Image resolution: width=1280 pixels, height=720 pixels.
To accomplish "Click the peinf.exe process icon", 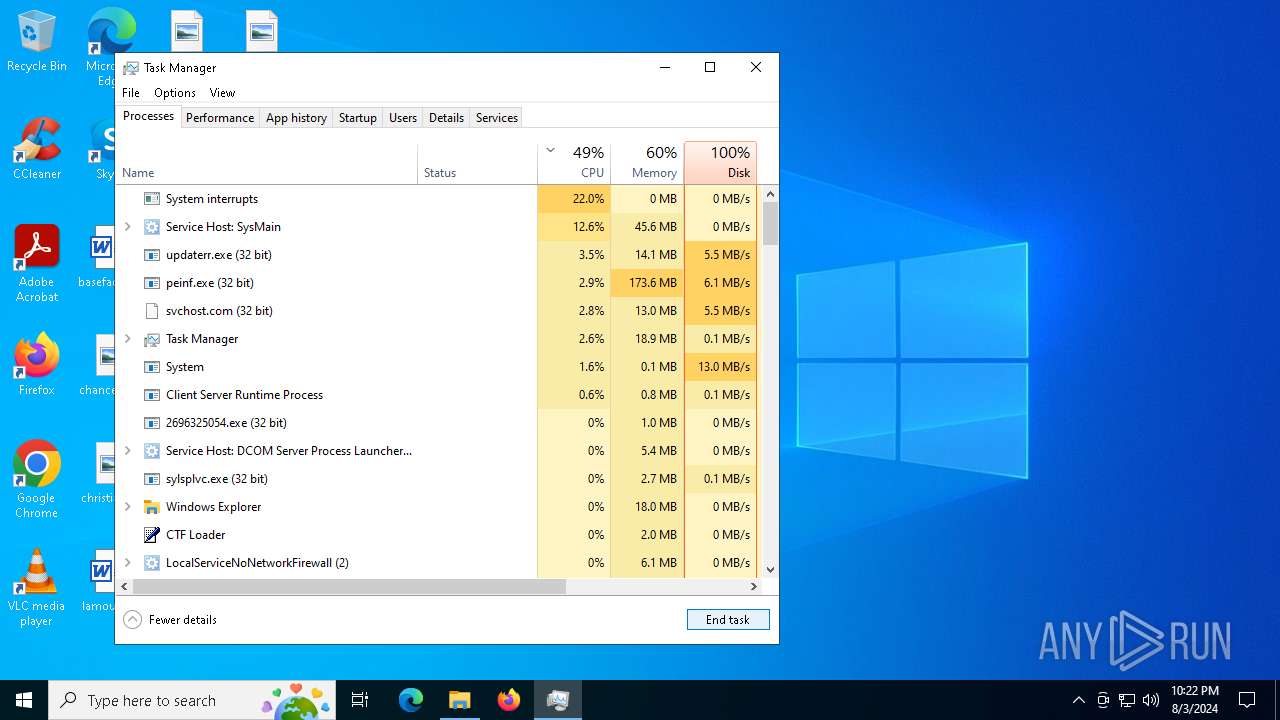I will coord(152,283).
